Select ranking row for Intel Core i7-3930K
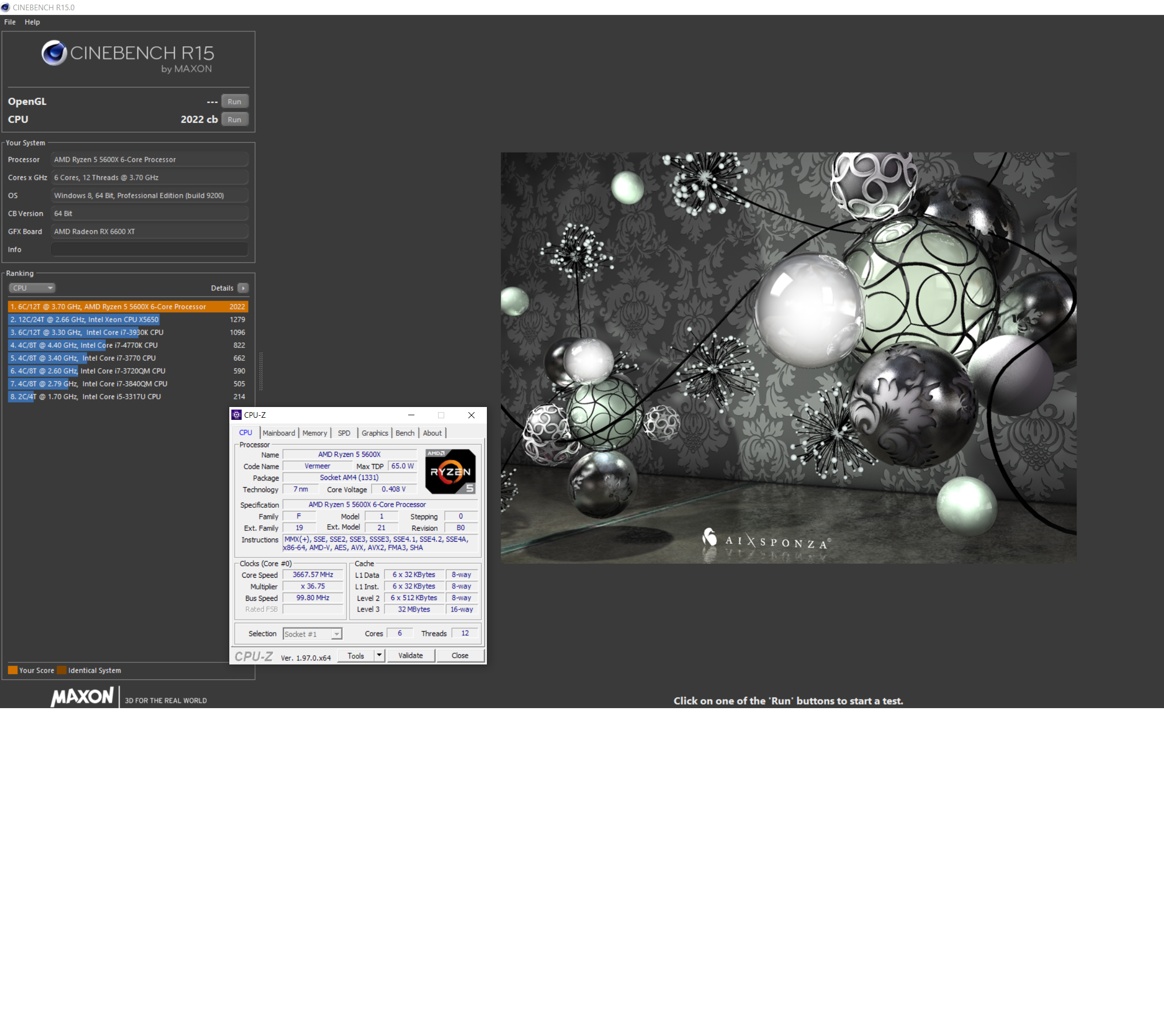 click(x=128, y=332)
